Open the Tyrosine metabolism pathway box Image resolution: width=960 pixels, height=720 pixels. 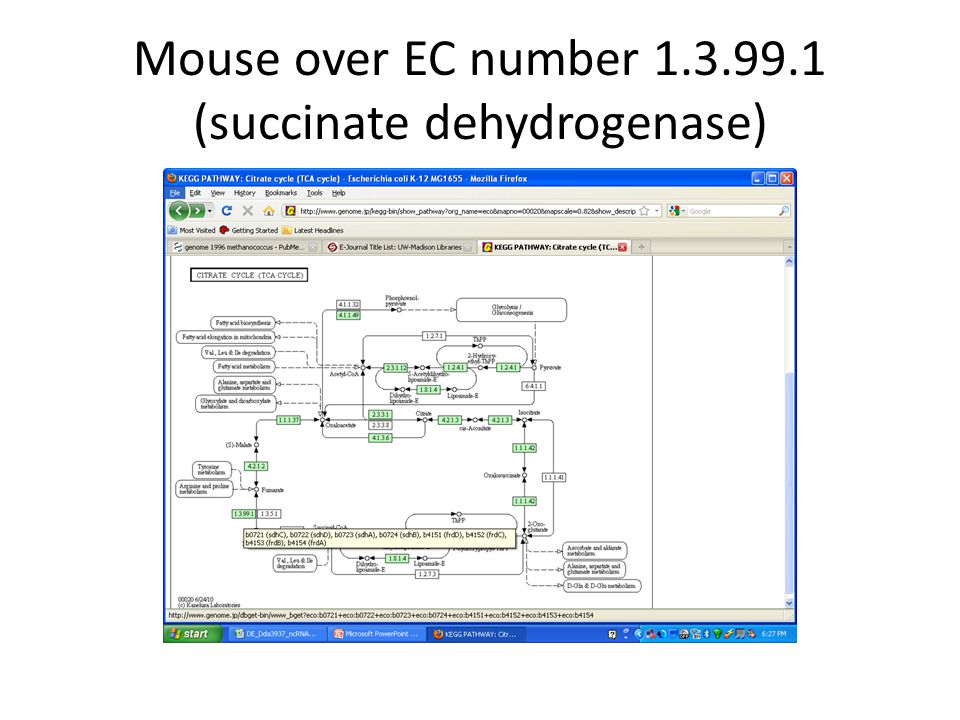tap(211, 470)
